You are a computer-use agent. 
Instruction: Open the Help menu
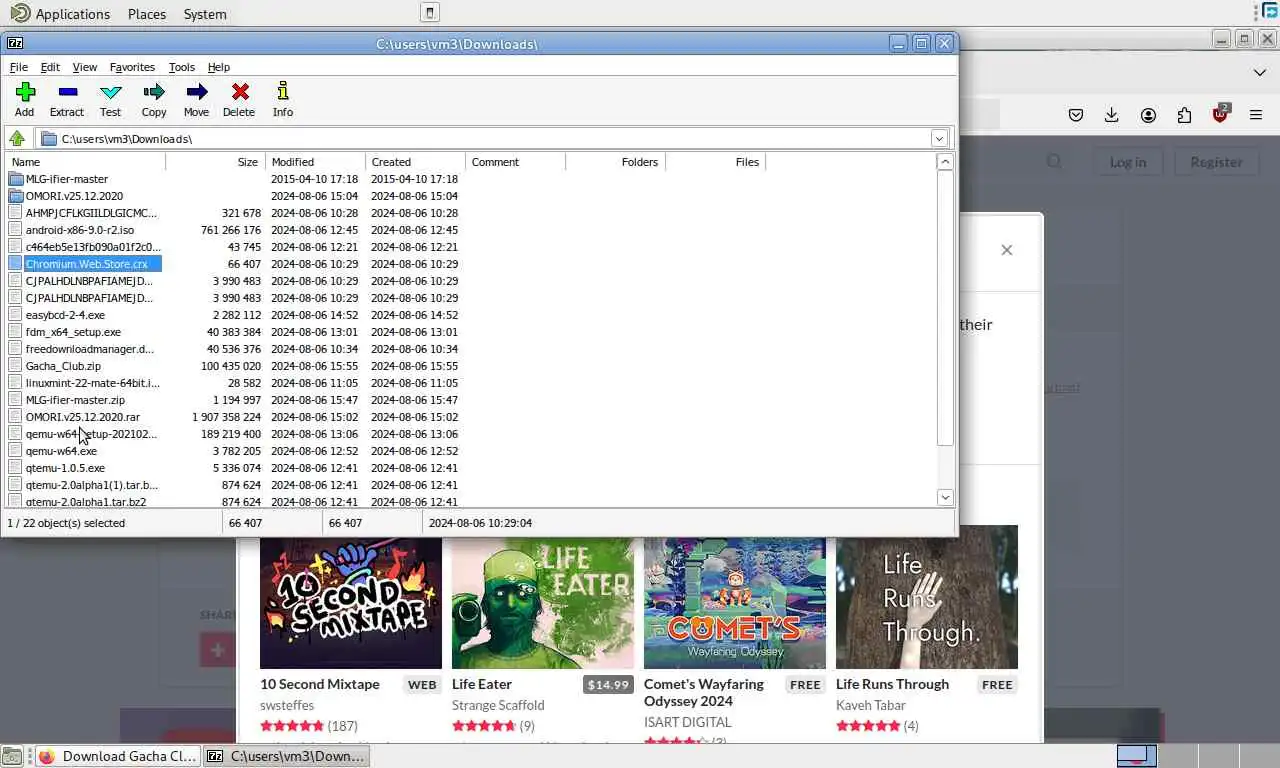tap(219, 67)
